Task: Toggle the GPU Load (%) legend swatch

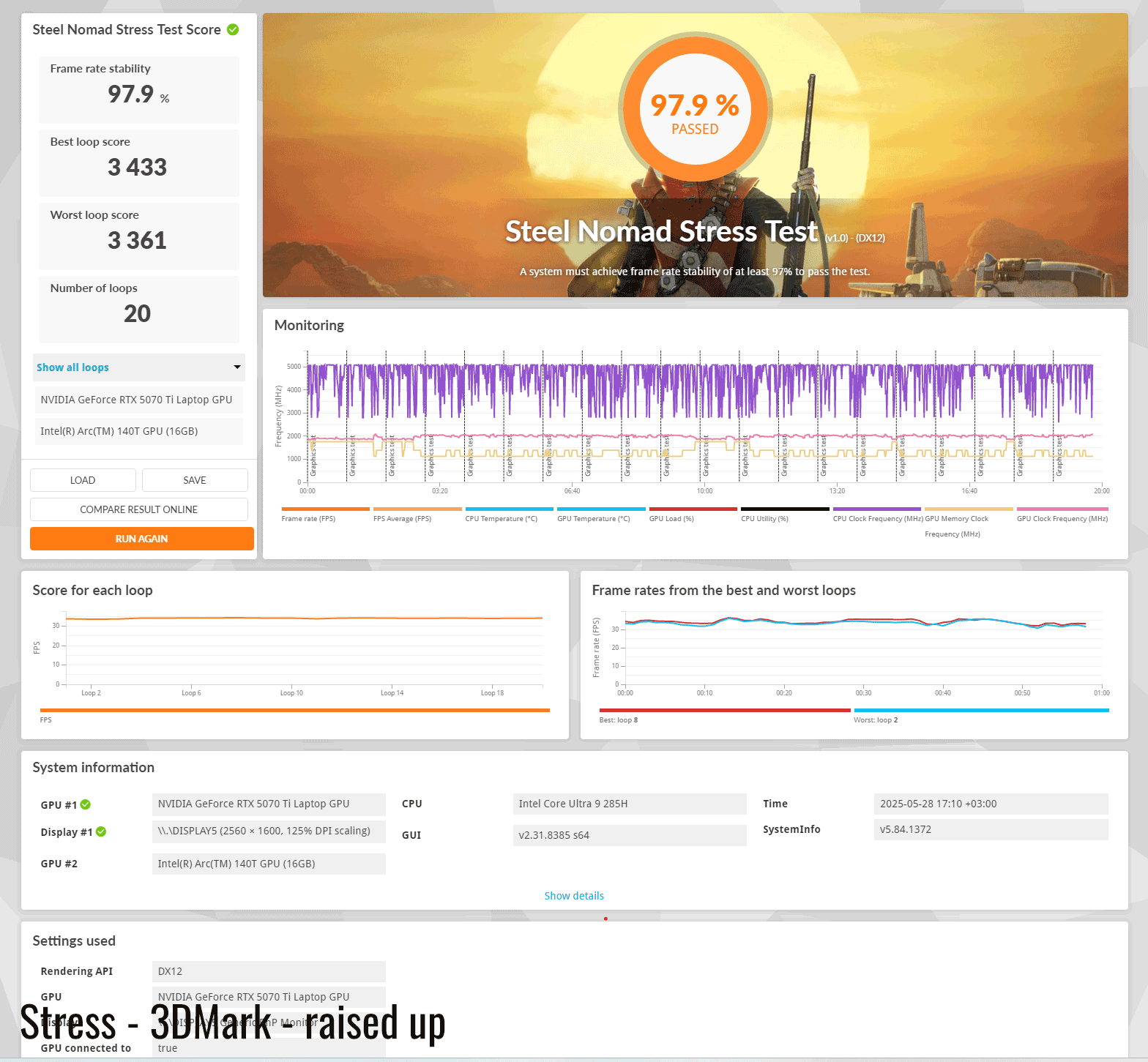Action: (693, 509)
